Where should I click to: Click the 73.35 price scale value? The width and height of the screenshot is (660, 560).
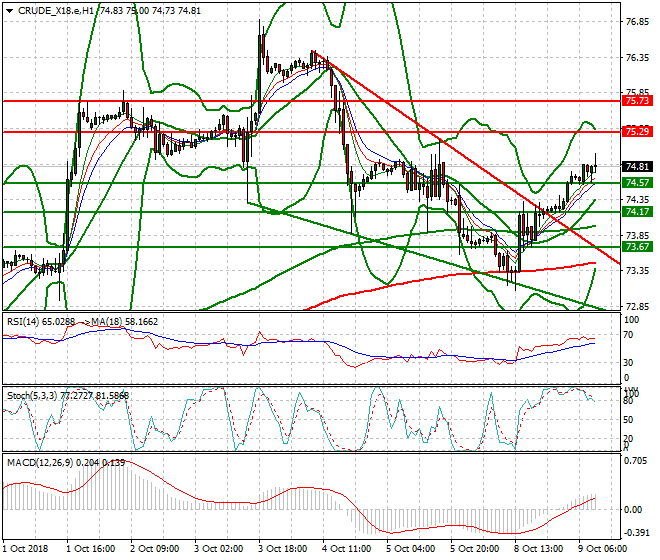(637, 270)
